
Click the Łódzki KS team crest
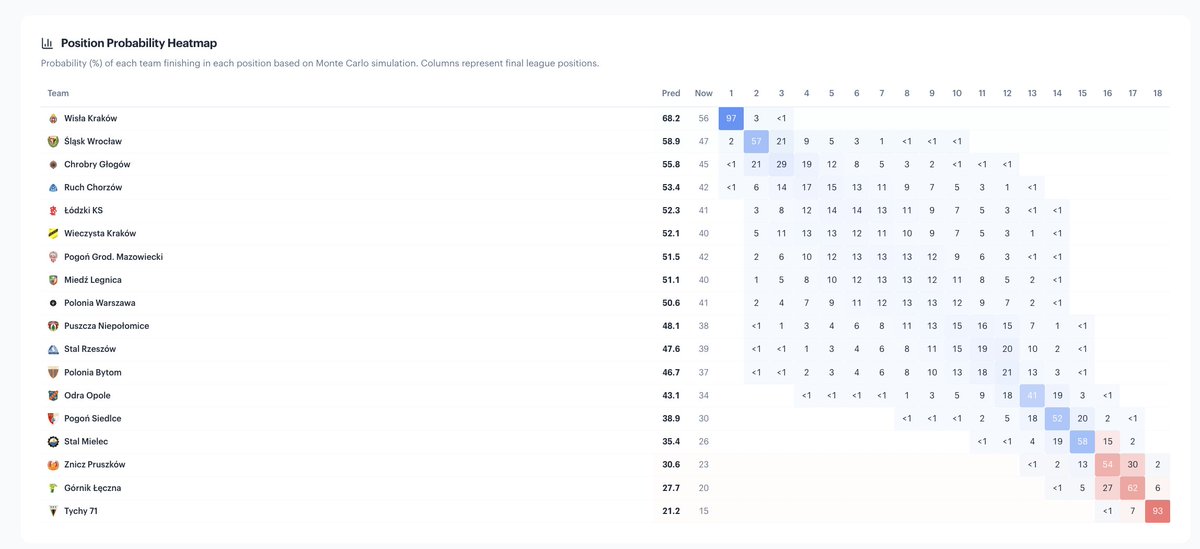tap(53, 210)
